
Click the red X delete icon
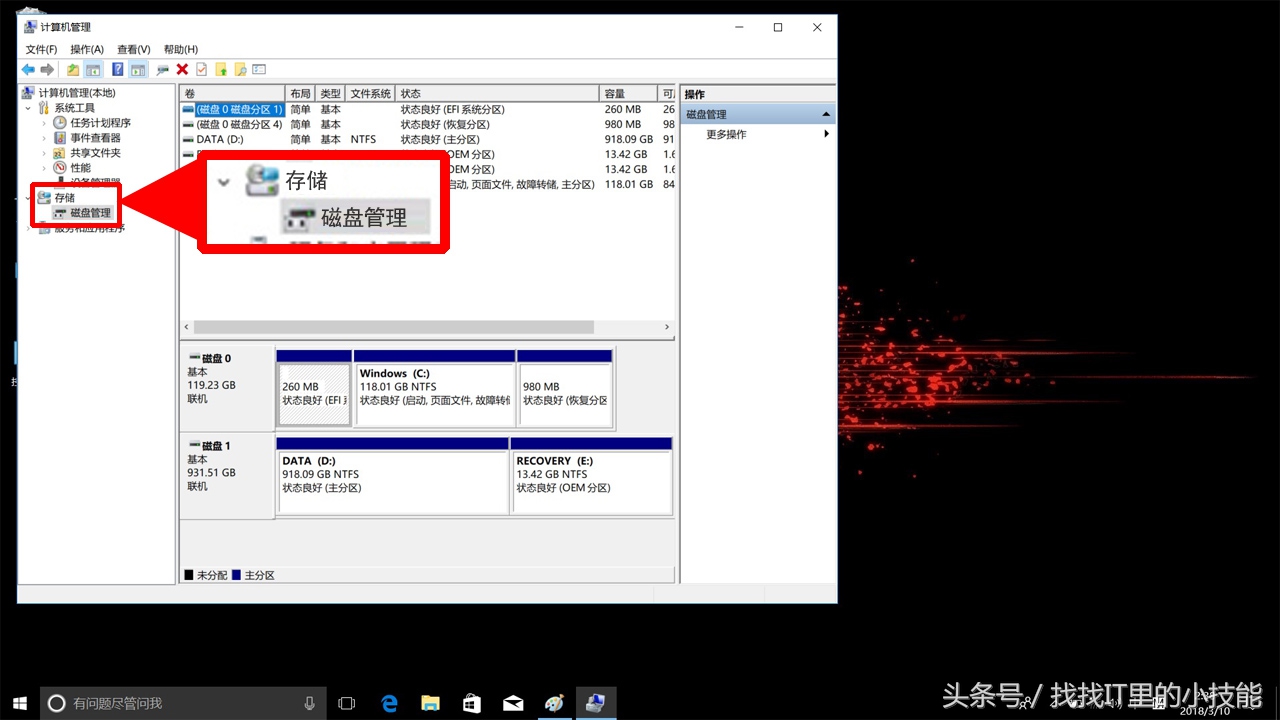(182, 70)
